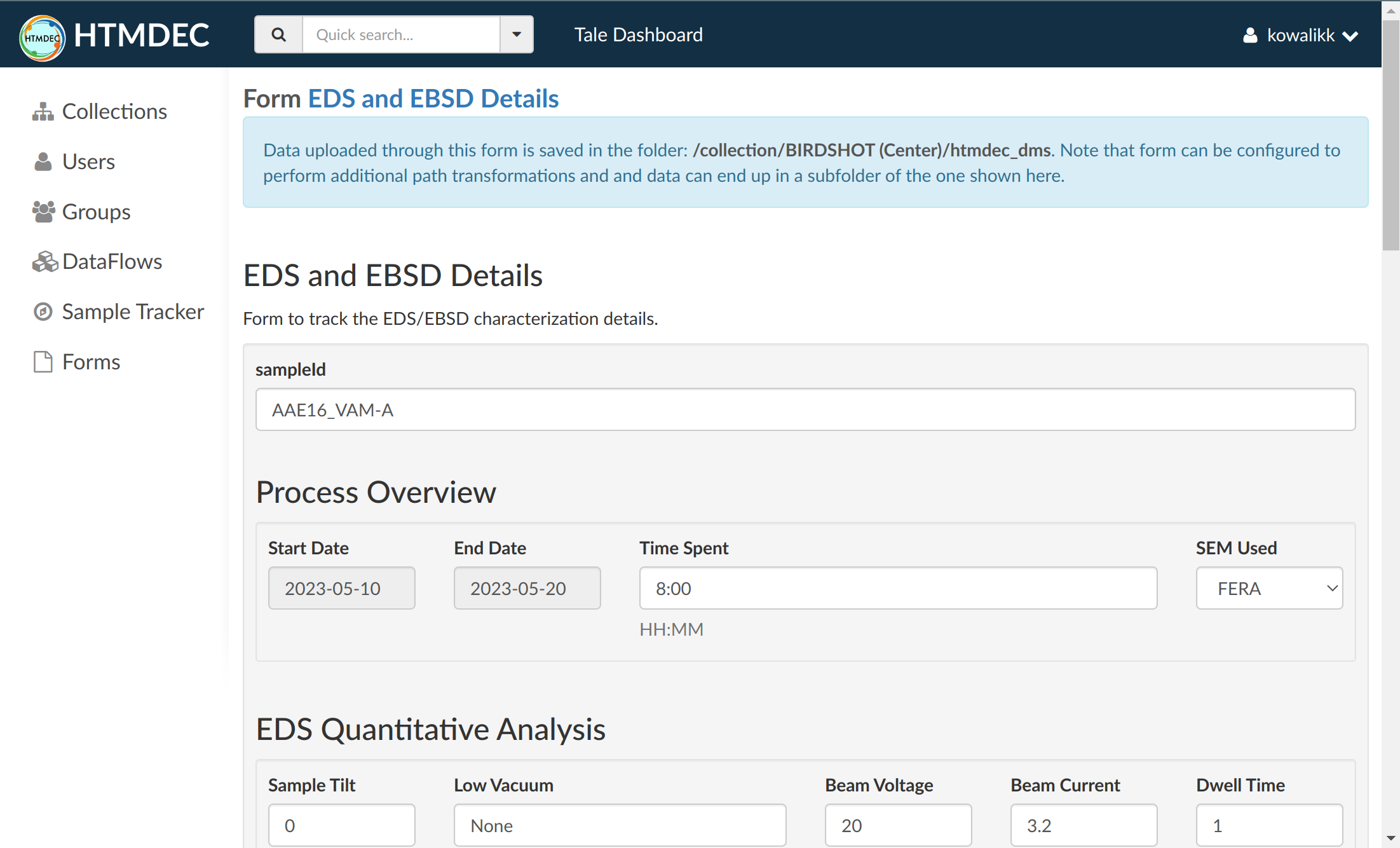Open Tale Dashboard from the top bar
The image size is (1400, 848).
click(638, 34)
